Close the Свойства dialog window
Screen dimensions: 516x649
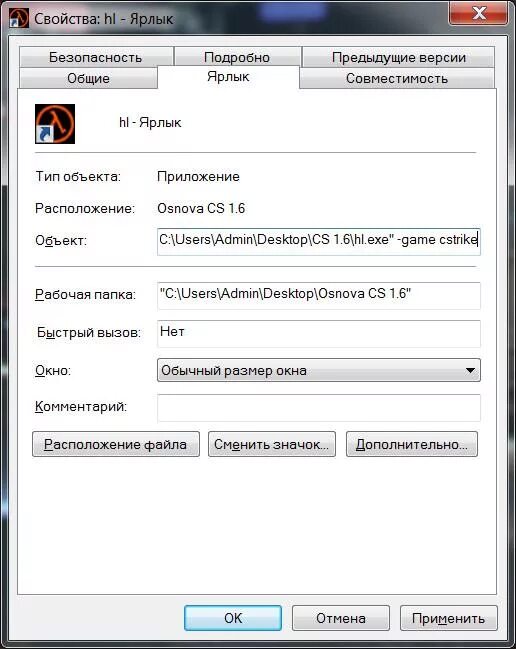[478, 13]
